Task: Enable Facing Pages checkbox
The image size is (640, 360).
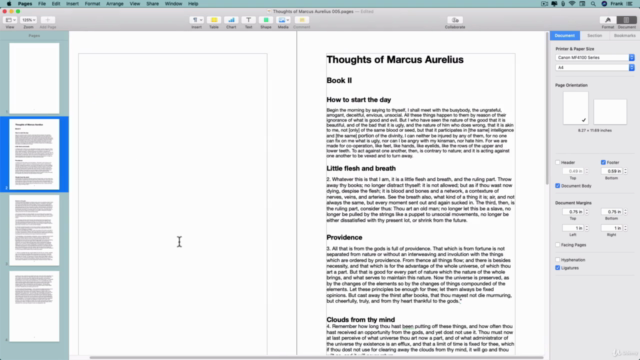Action: tap(558, 245)
